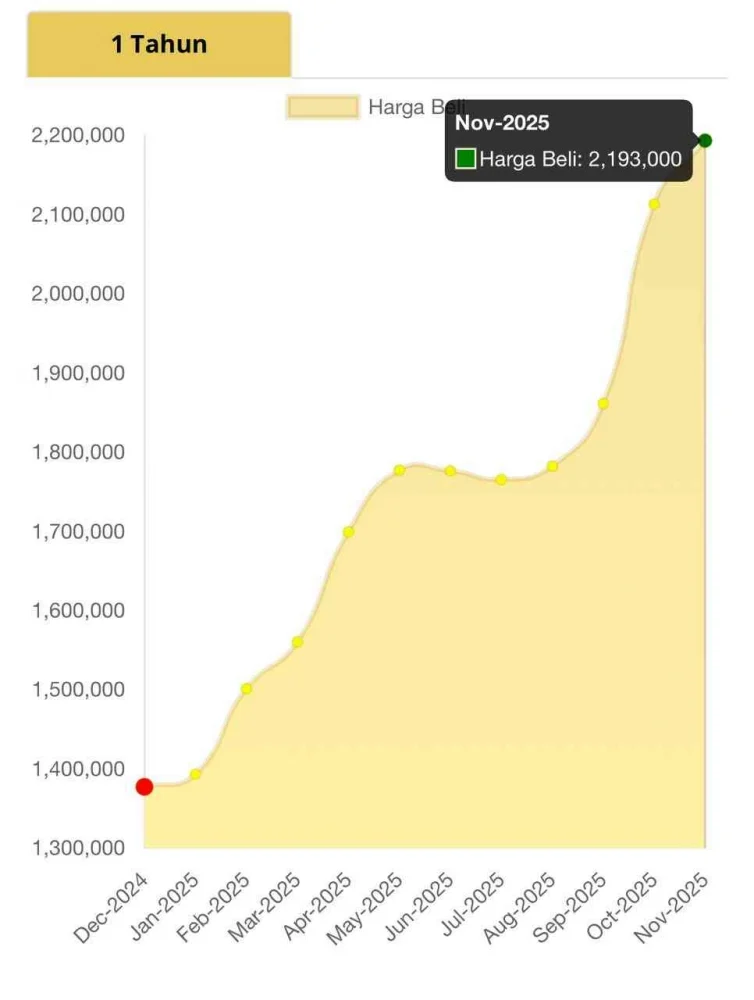Click the green Nov-2025 data point
Viewport: 754px width, 1000px height.
pyautogui.click(x=705, y=140)
